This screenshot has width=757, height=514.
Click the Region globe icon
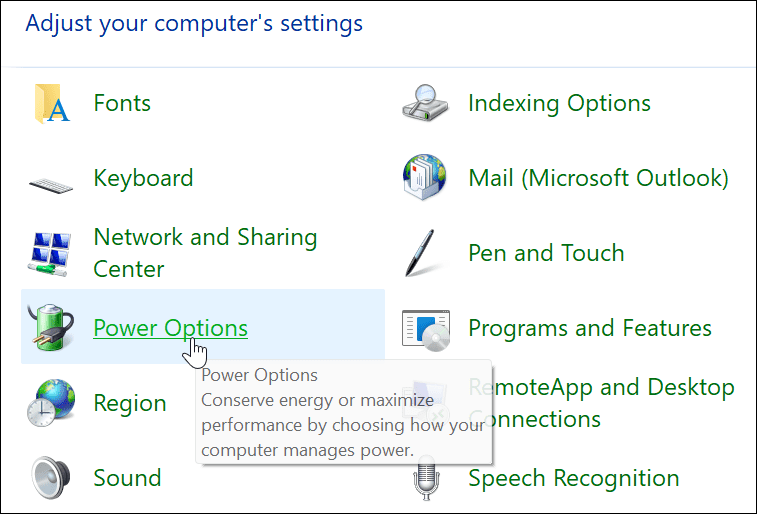pos(52,403)
